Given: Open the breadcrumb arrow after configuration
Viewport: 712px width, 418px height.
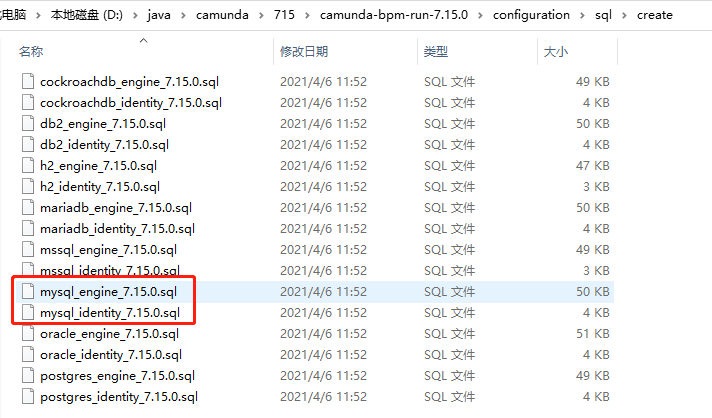Looking at the screenshot, I should (582, 15).
